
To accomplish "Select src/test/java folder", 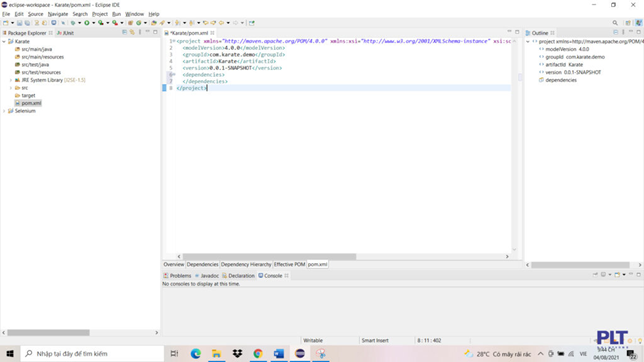I will pyautogui.click(x=35, y=65).
